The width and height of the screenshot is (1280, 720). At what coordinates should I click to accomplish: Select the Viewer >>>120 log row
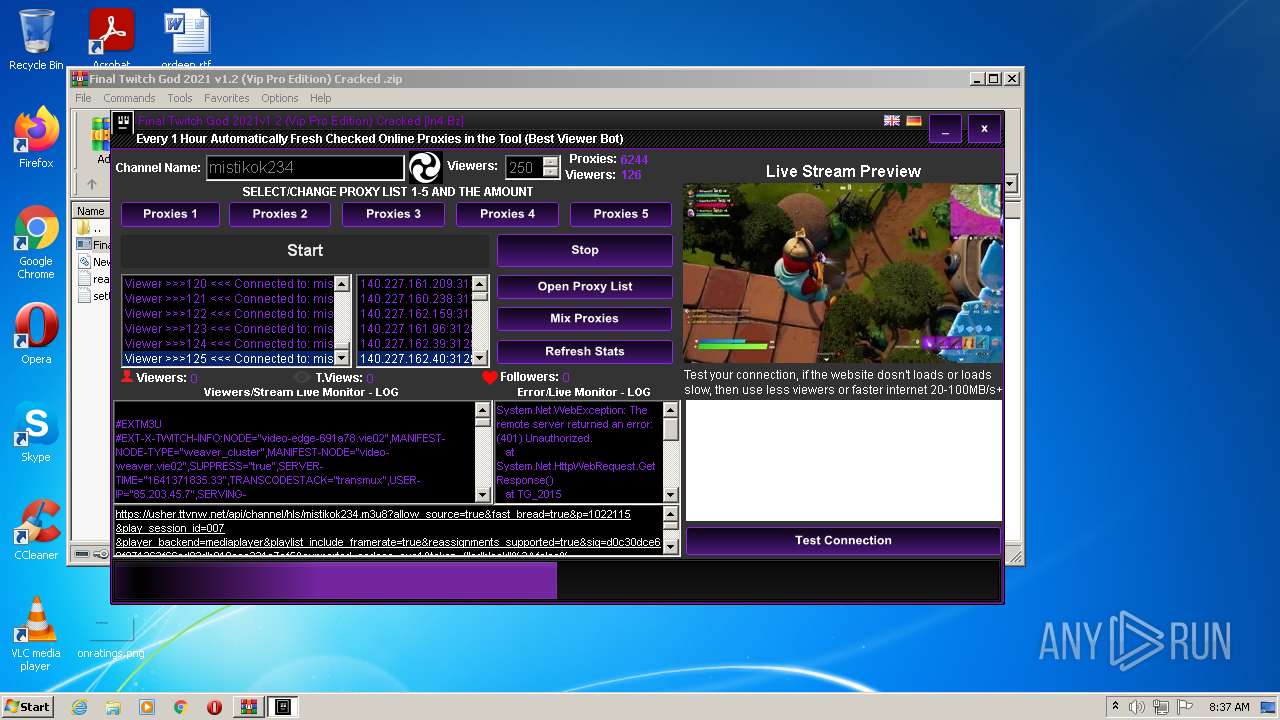click(x=229, y=284)
